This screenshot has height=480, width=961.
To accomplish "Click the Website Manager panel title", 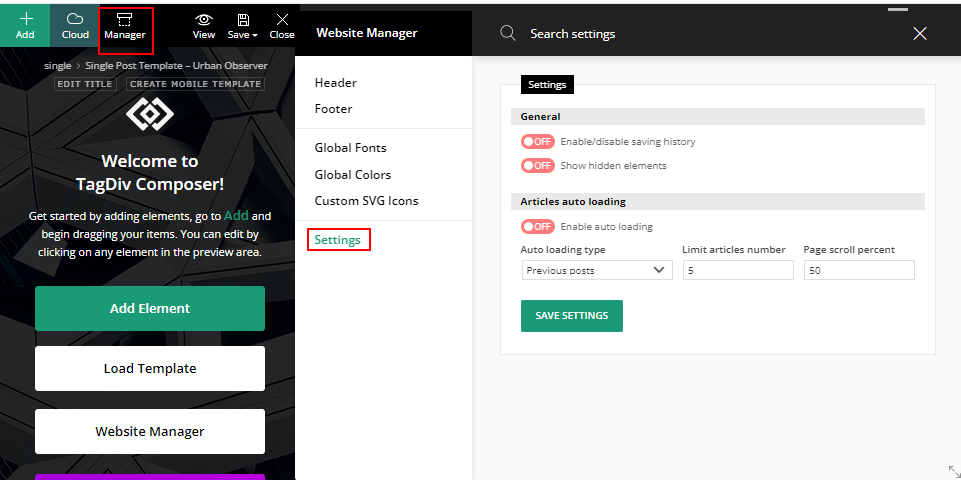I will pyautogui.click(x=367, y=33).
